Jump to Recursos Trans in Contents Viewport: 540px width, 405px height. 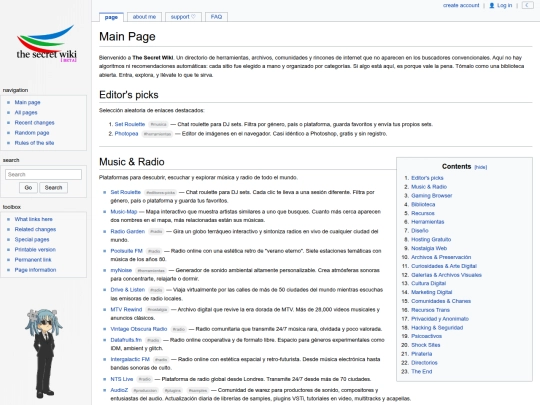click(430, 310)
